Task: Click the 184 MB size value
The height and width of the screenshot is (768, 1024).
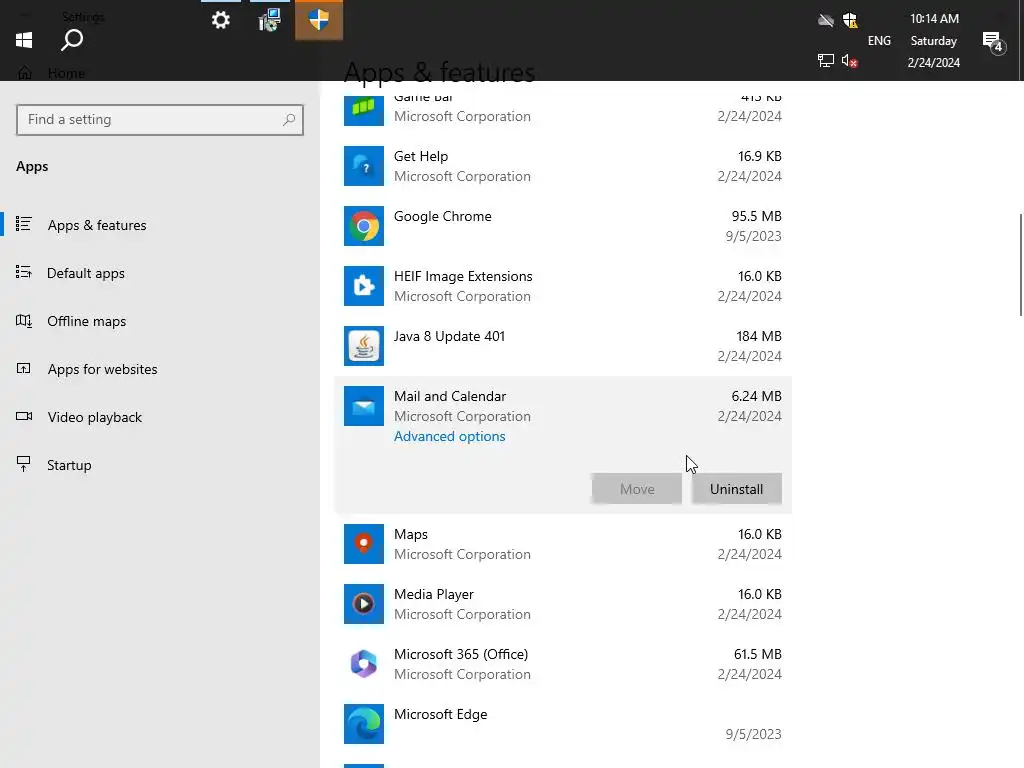Action: click(x=759, y=336)
